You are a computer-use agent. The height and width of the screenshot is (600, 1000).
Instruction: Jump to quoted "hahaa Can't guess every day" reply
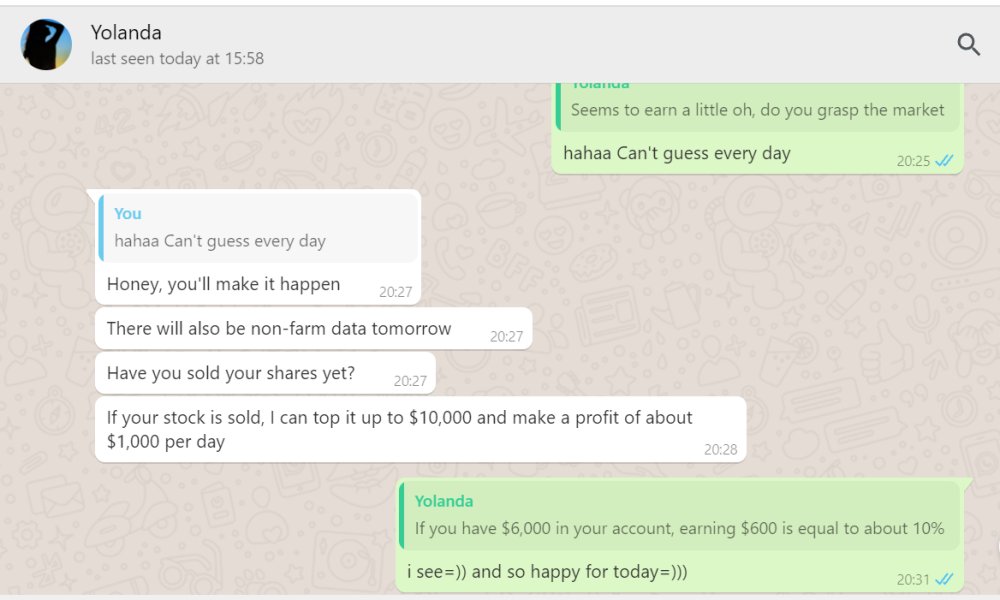coord(259,228)
